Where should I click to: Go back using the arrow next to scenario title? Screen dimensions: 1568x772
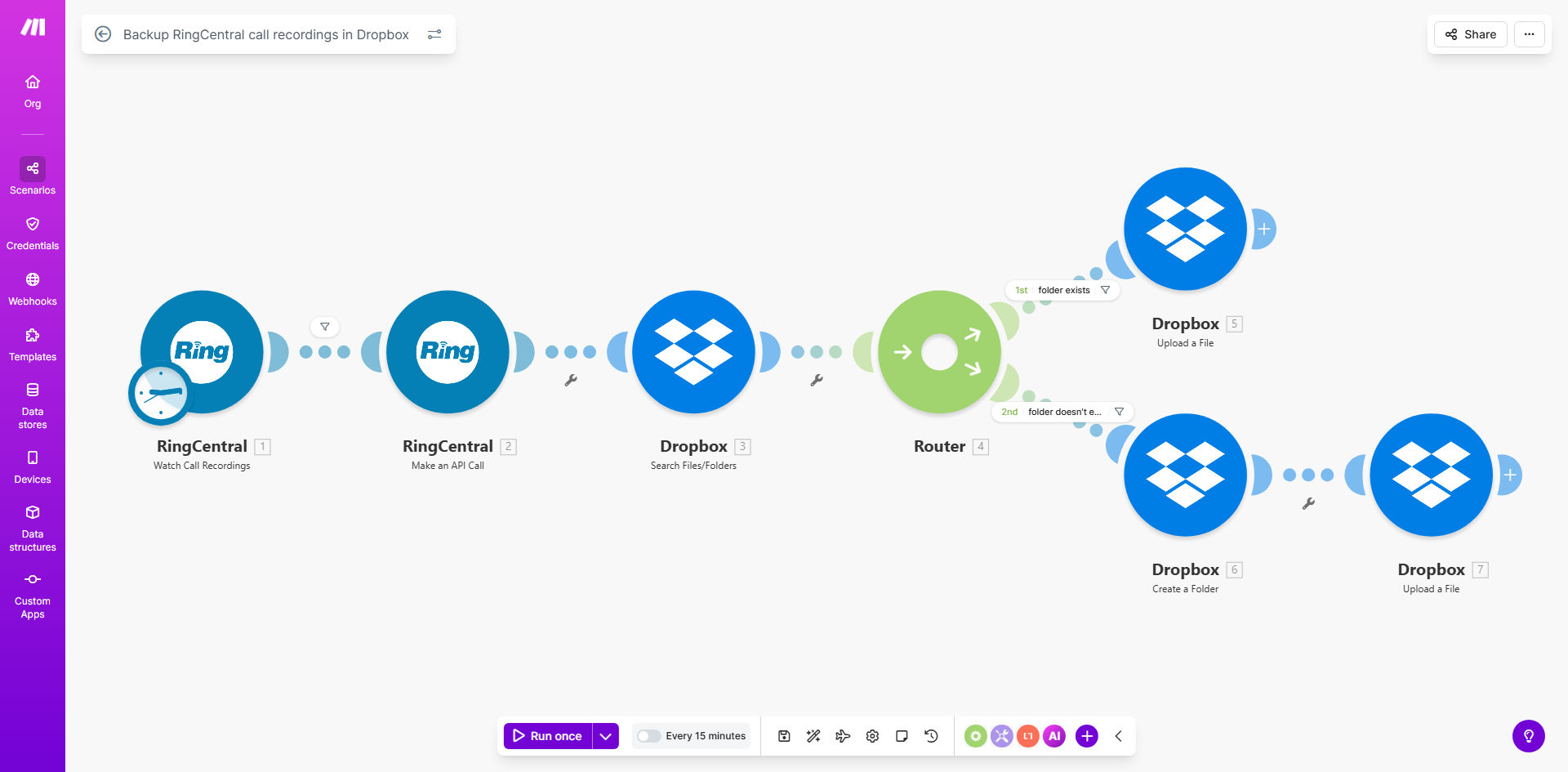(103, 34)
